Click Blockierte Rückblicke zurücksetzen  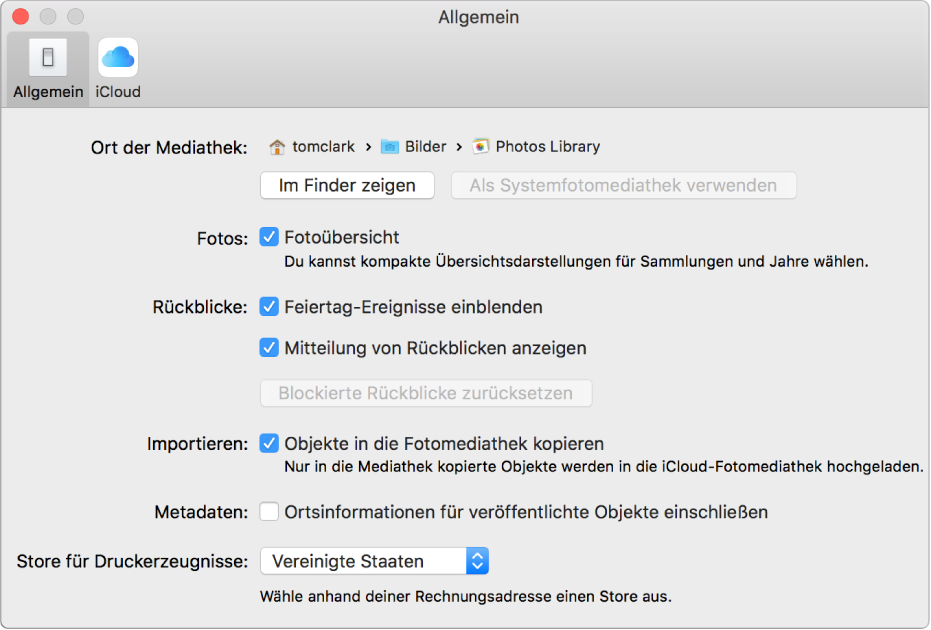coord(426,393)
